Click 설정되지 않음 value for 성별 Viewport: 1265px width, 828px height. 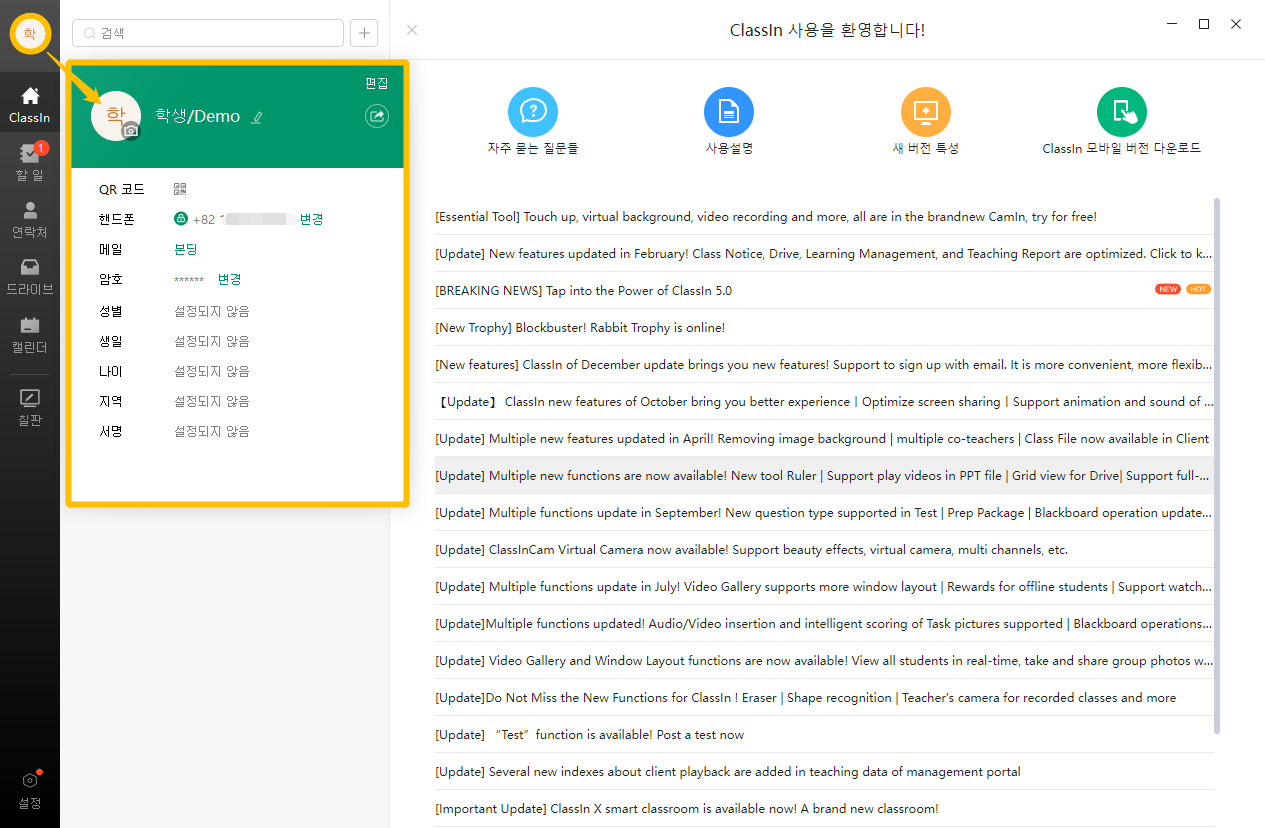pyautogui.click(x=212, y=311)
